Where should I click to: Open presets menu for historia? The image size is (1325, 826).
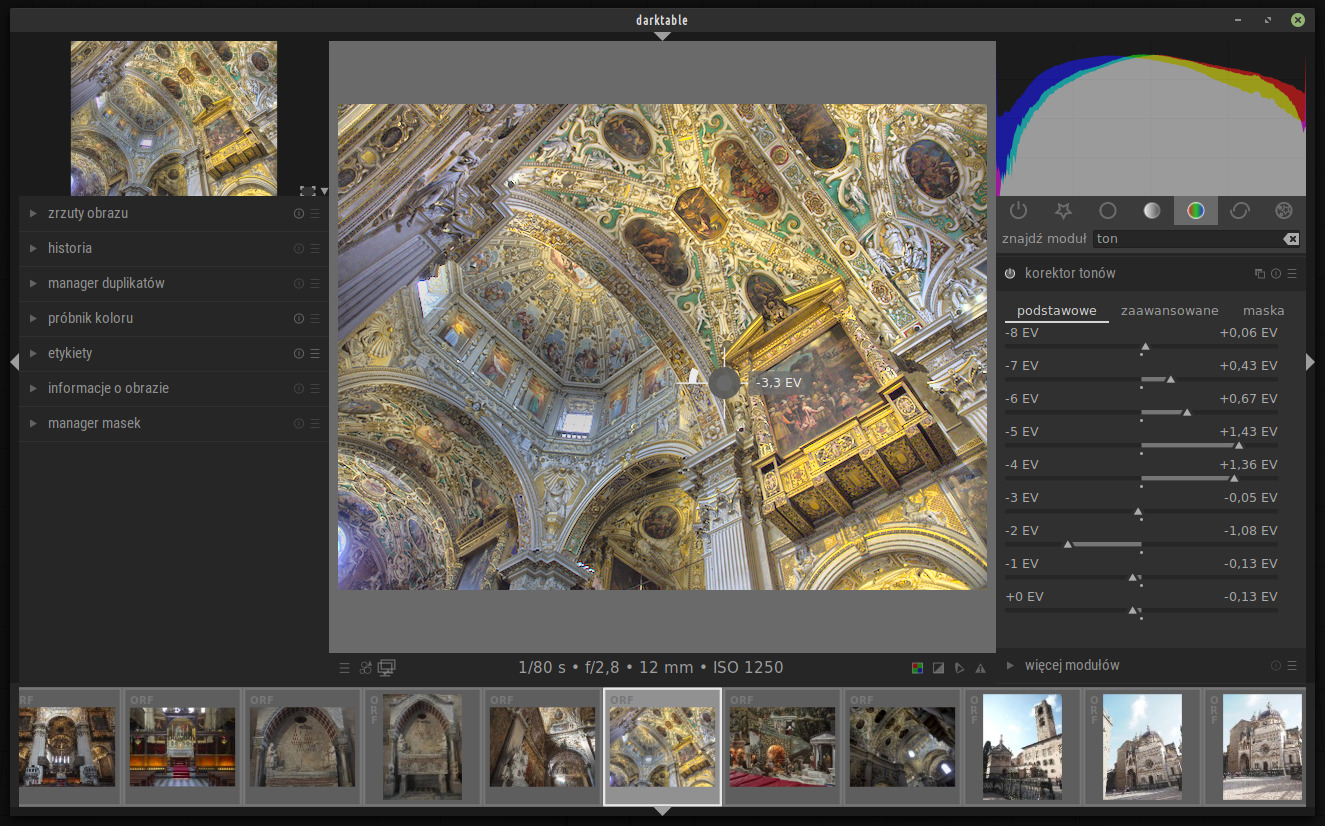(x=315, y=249)
